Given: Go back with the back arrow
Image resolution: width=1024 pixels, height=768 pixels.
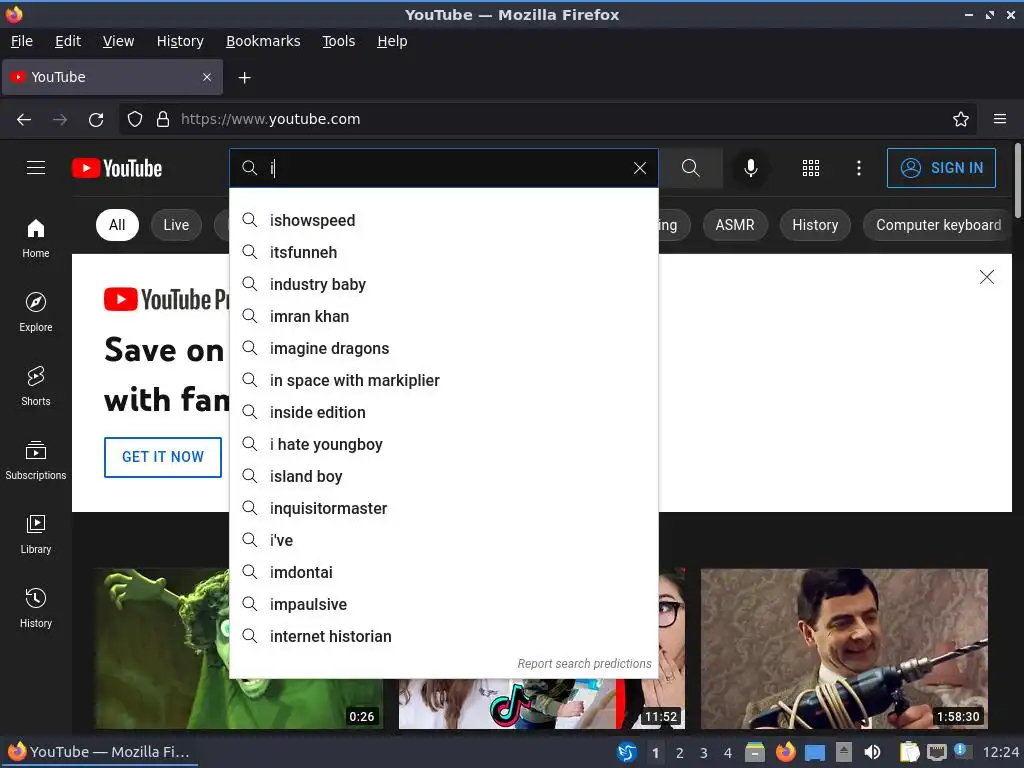Looking at the screenshot, I should click(24, 119).
